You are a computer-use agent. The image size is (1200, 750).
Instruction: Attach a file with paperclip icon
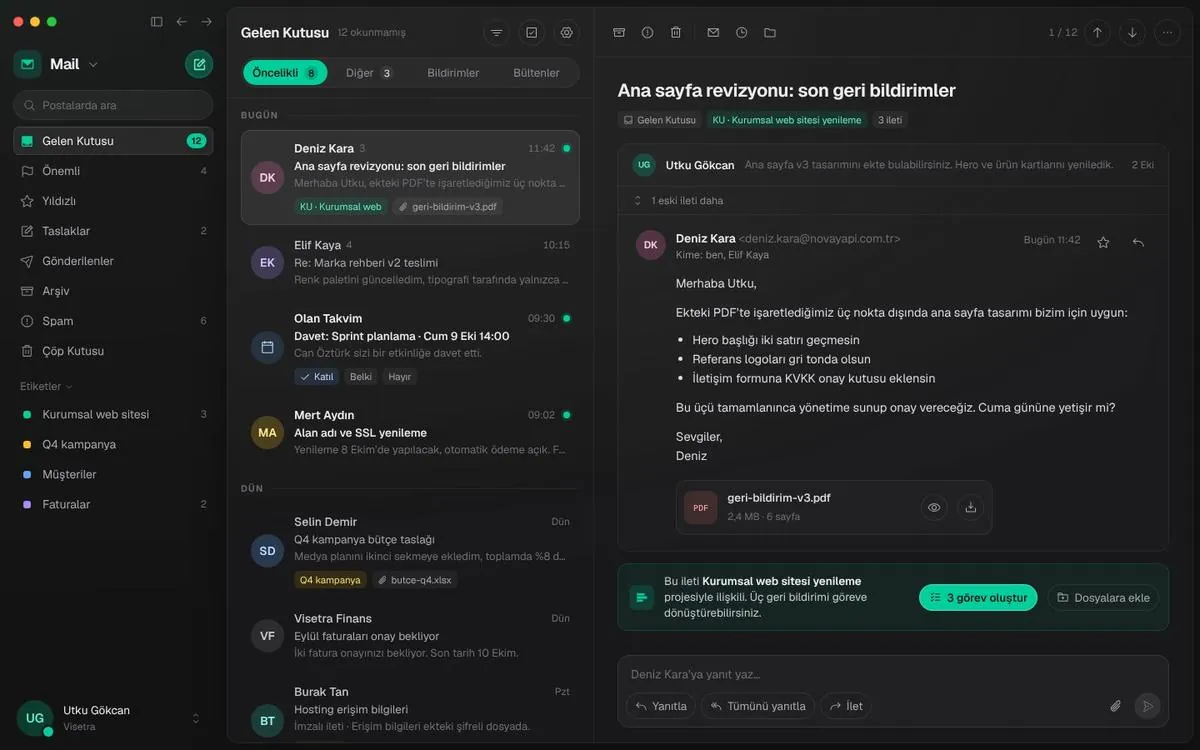1116,706
